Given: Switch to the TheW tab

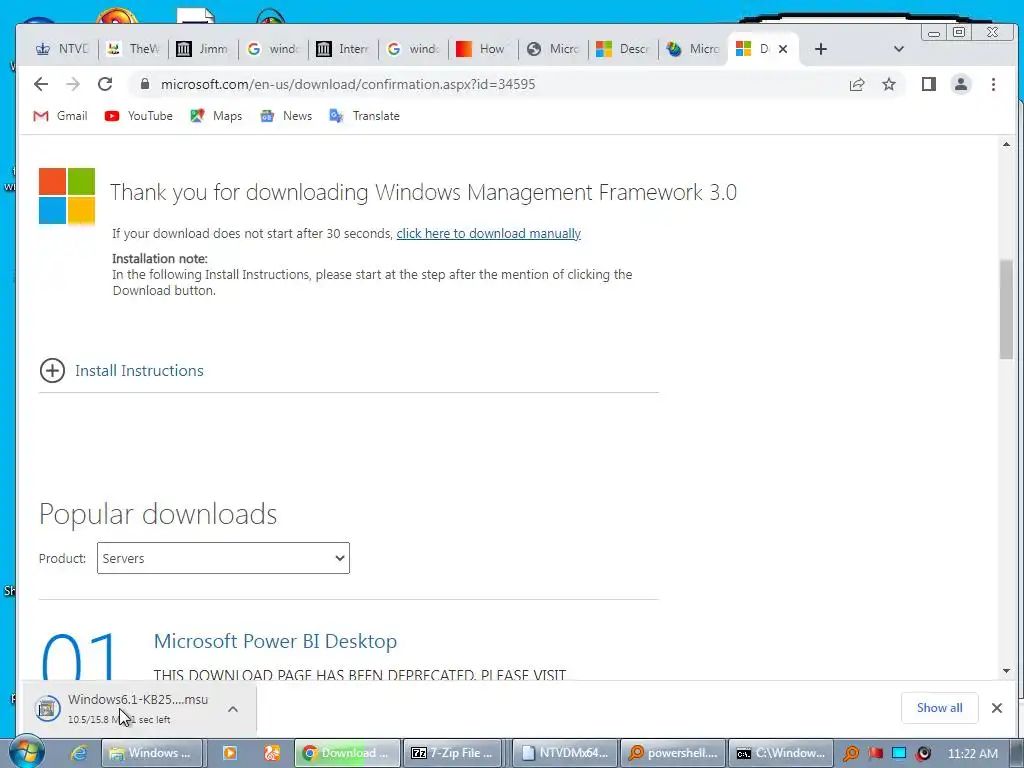Looking at the screenshot, I should 133,49.
